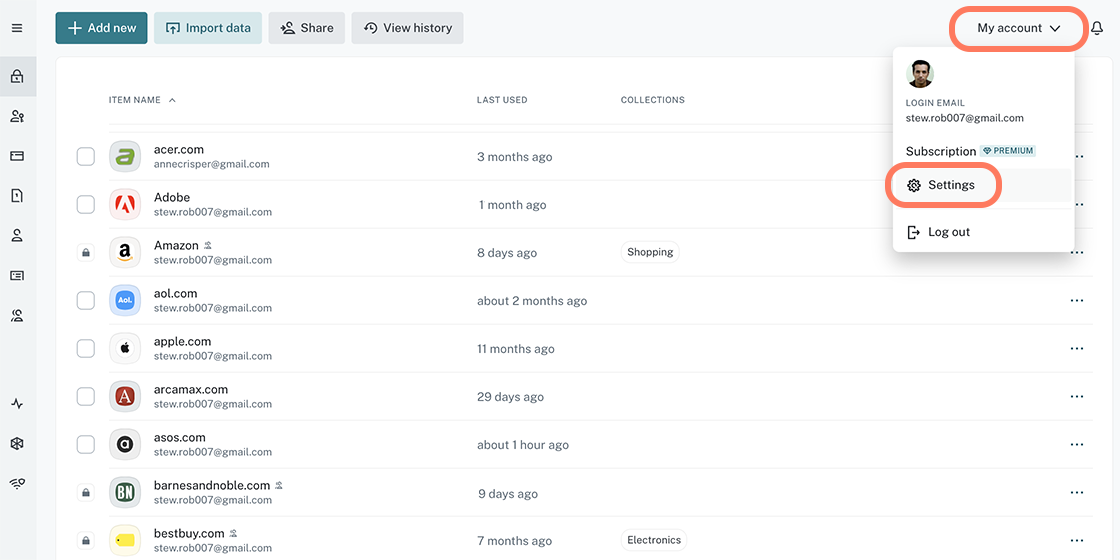Click the Adobe logo icon
This screenshot has height=560, width=1120.
[x=125, y=205]
